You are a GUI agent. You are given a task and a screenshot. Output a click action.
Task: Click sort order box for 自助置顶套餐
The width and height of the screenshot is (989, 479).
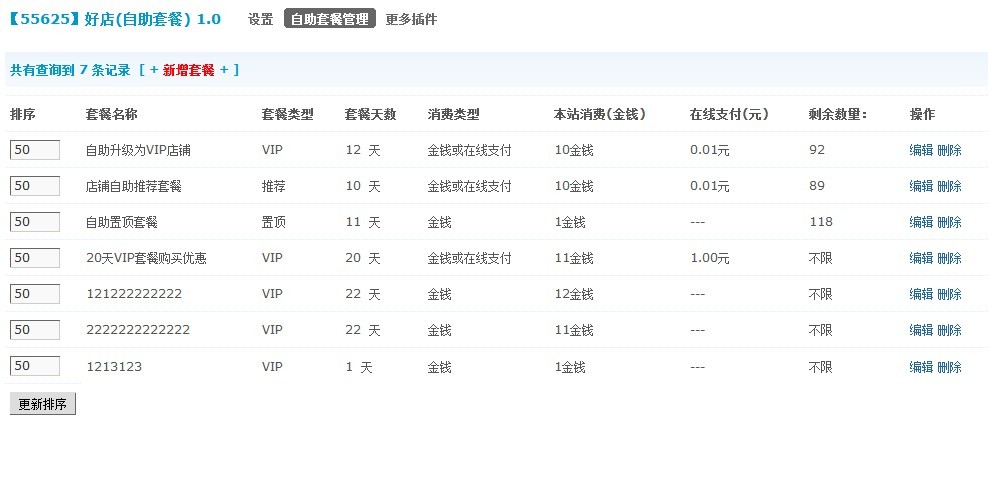pyautogui.click(x=35, y=222)
